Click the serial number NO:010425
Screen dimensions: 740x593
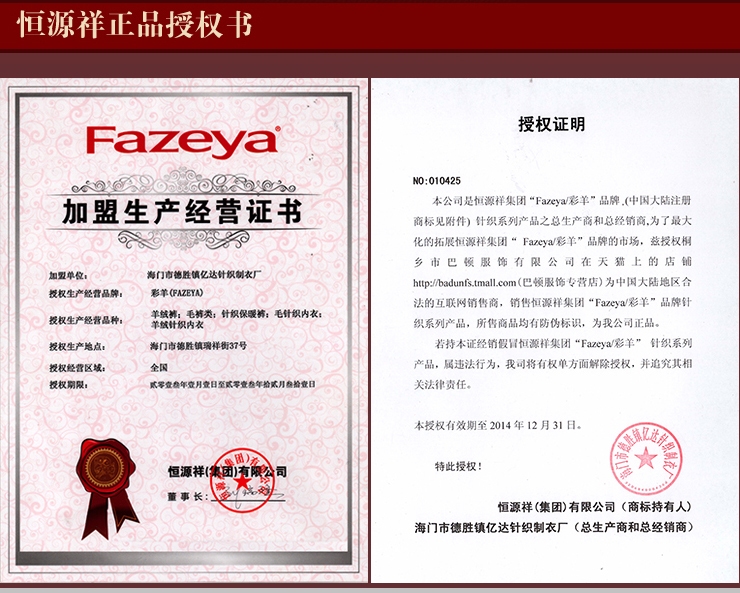coord(437,181)
